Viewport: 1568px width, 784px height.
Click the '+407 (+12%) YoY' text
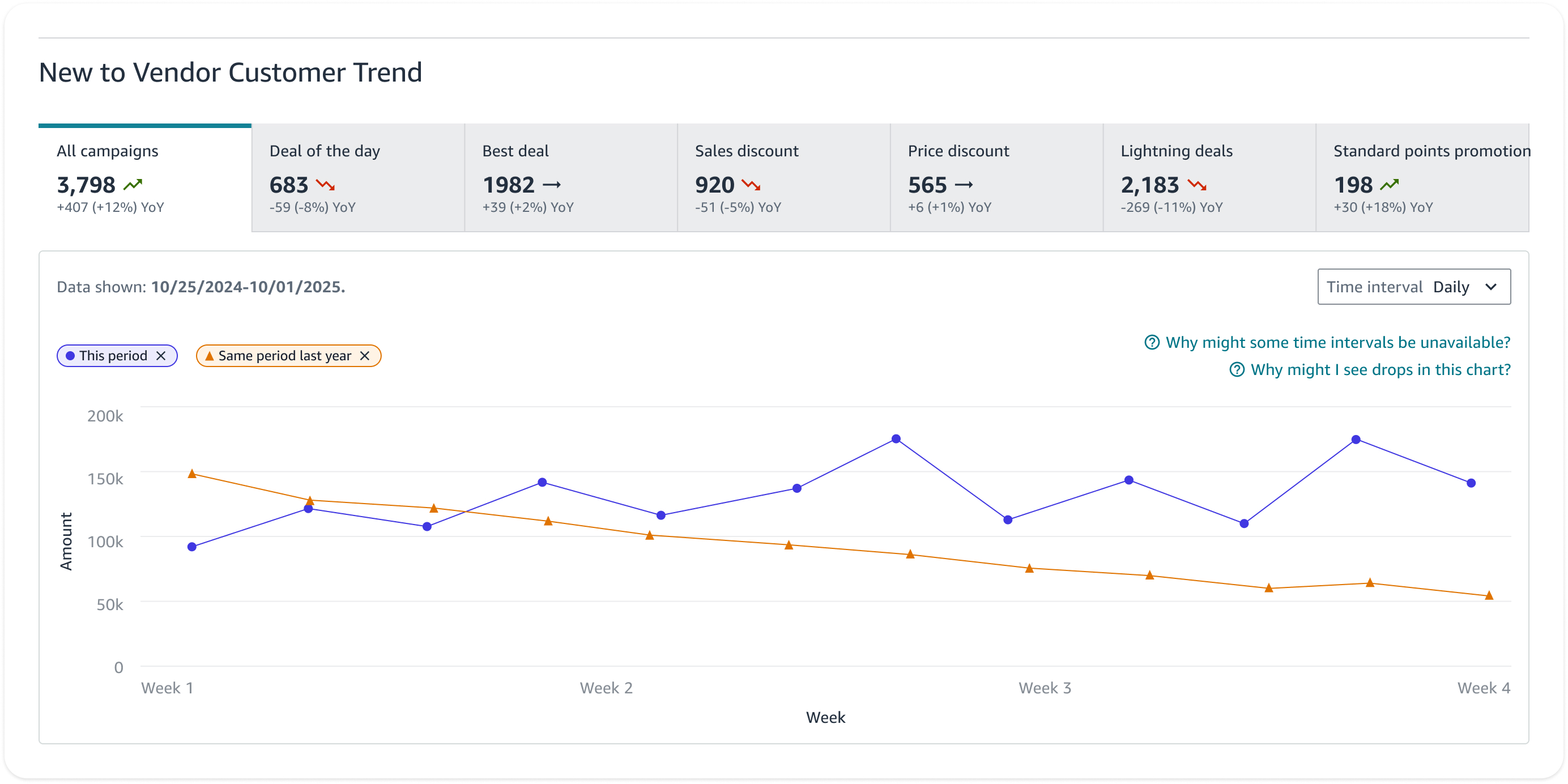110,207
